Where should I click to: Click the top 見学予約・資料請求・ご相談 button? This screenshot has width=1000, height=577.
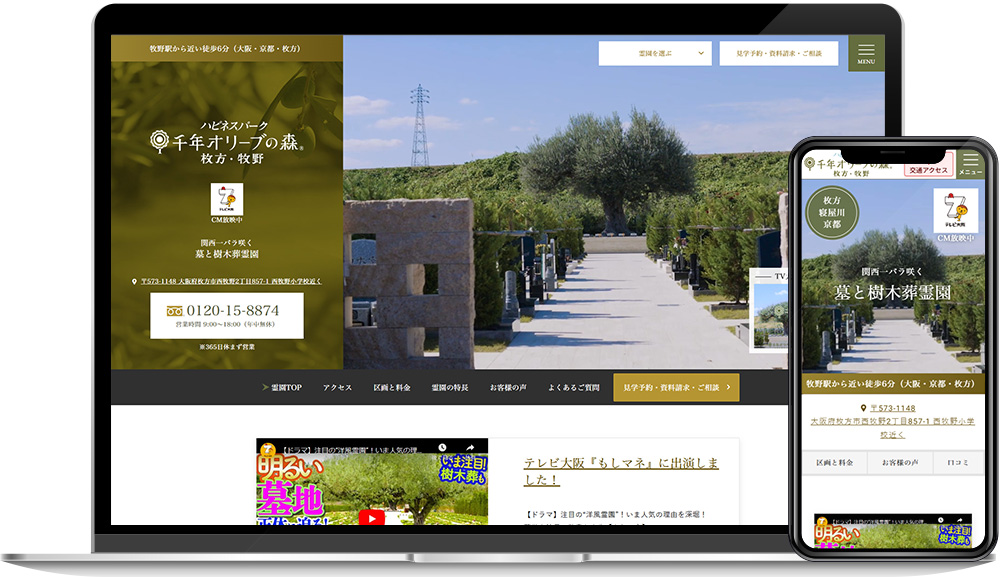pos(779,54)
